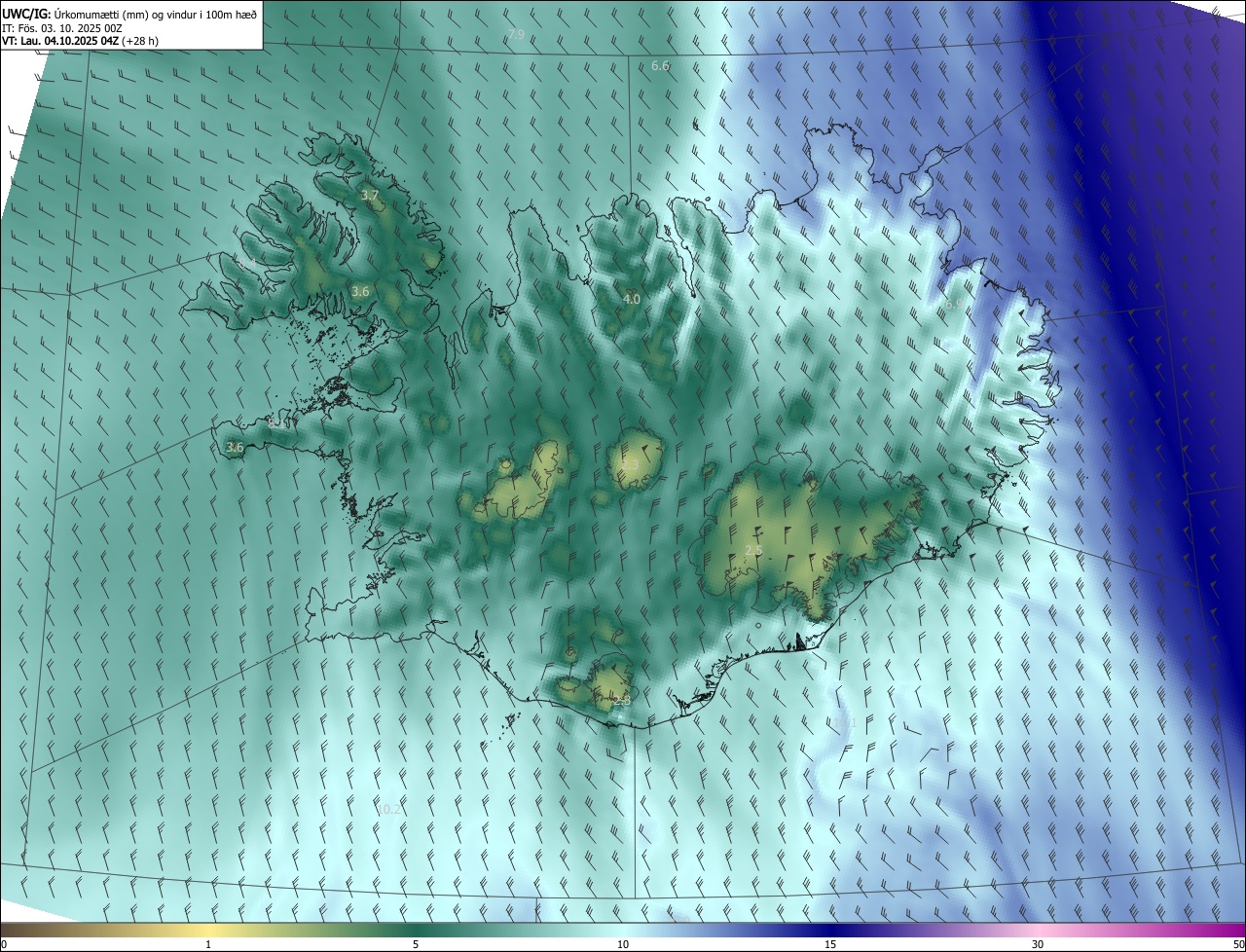This screenshot has height=952, width=1246.
Task: Click the 7.9 precipitable water value
Action: tap(516, 34)
